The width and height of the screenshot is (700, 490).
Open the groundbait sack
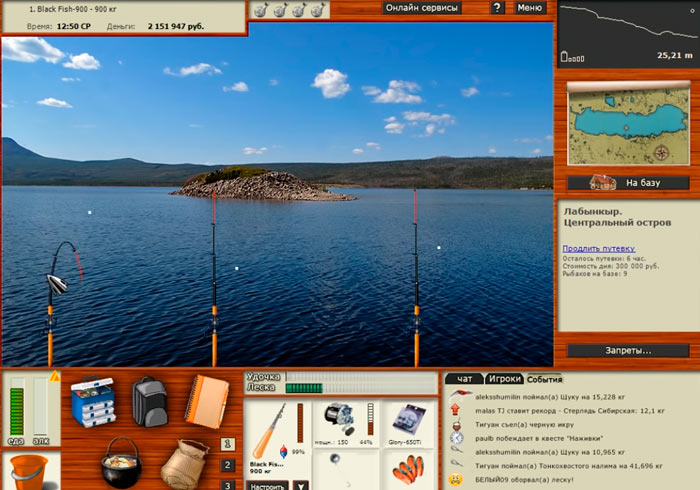(x=184, y=463)
